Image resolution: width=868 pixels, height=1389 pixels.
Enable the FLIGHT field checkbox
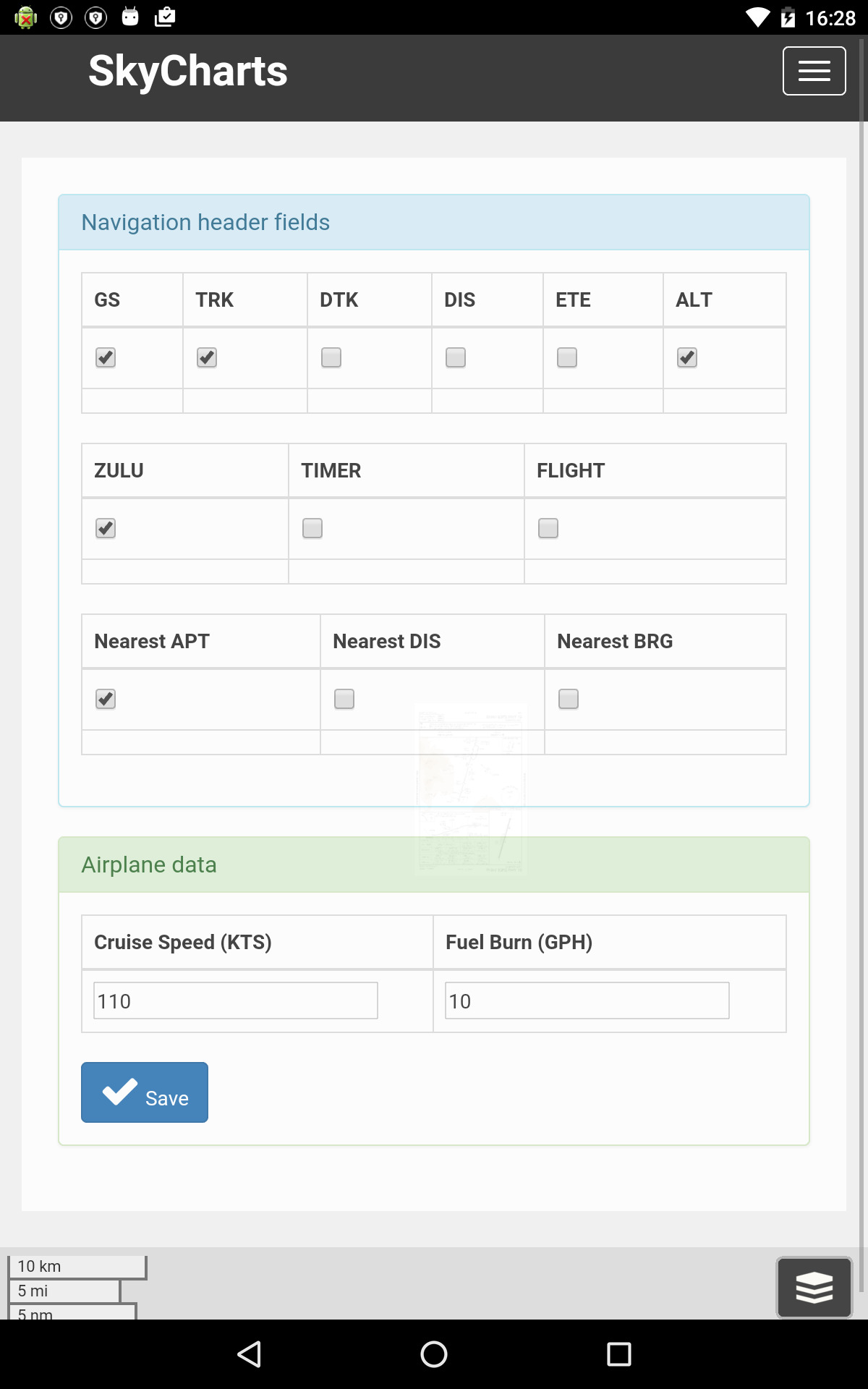[548, 528]
